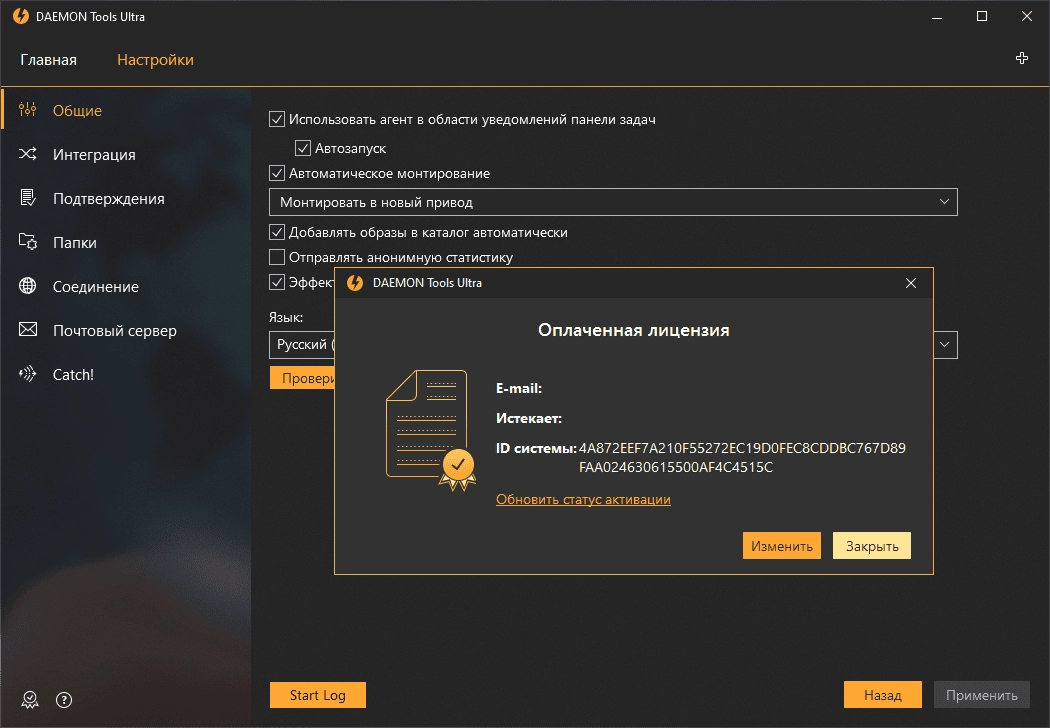Switch to the Главная tab
The width and height of the screenshot is (1050, 728).
coord(48,60)
